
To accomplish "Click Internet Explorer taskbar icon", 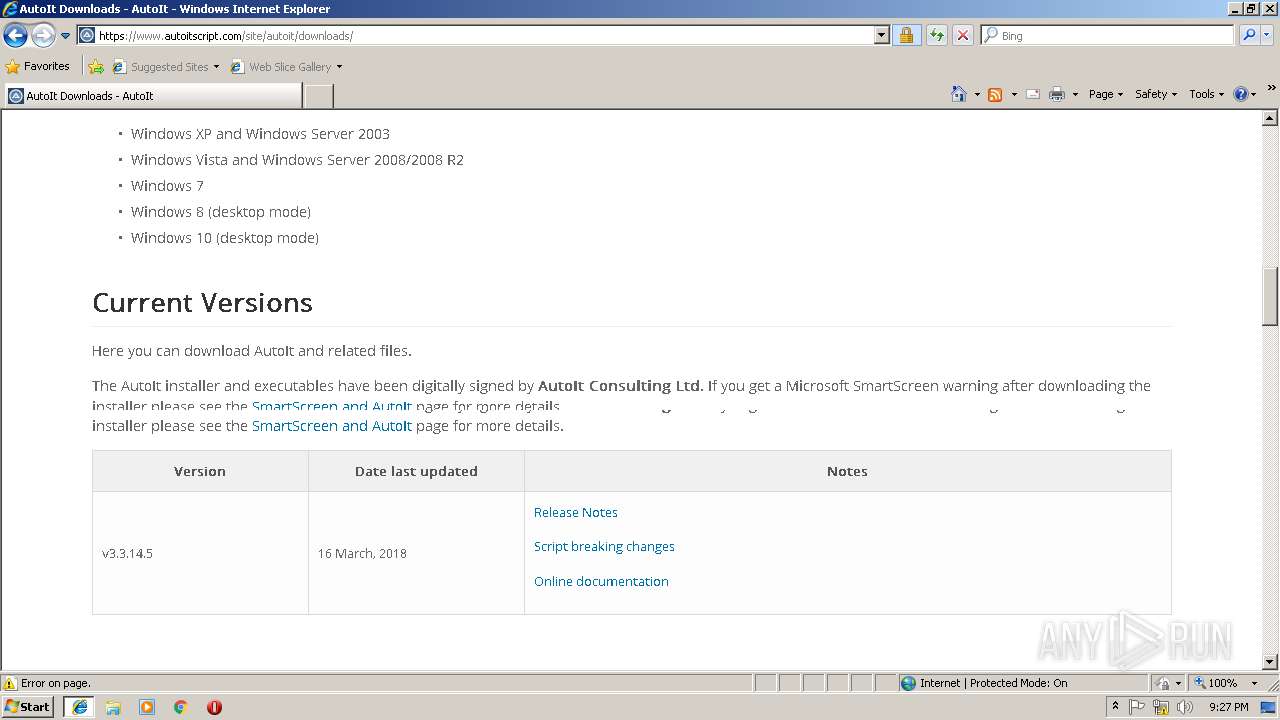I will click(80, 706).
